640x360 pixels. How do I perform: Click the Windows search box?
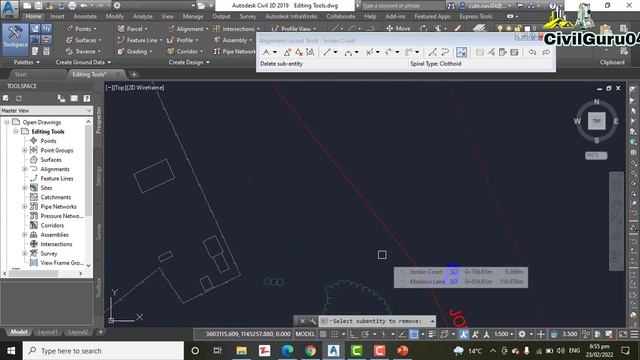click(x=103, y=351)
